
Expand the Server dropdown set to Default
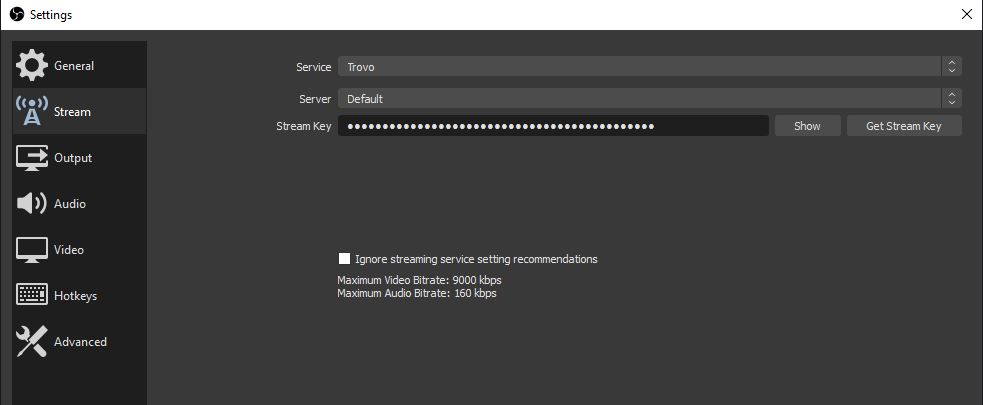point(640,99)
